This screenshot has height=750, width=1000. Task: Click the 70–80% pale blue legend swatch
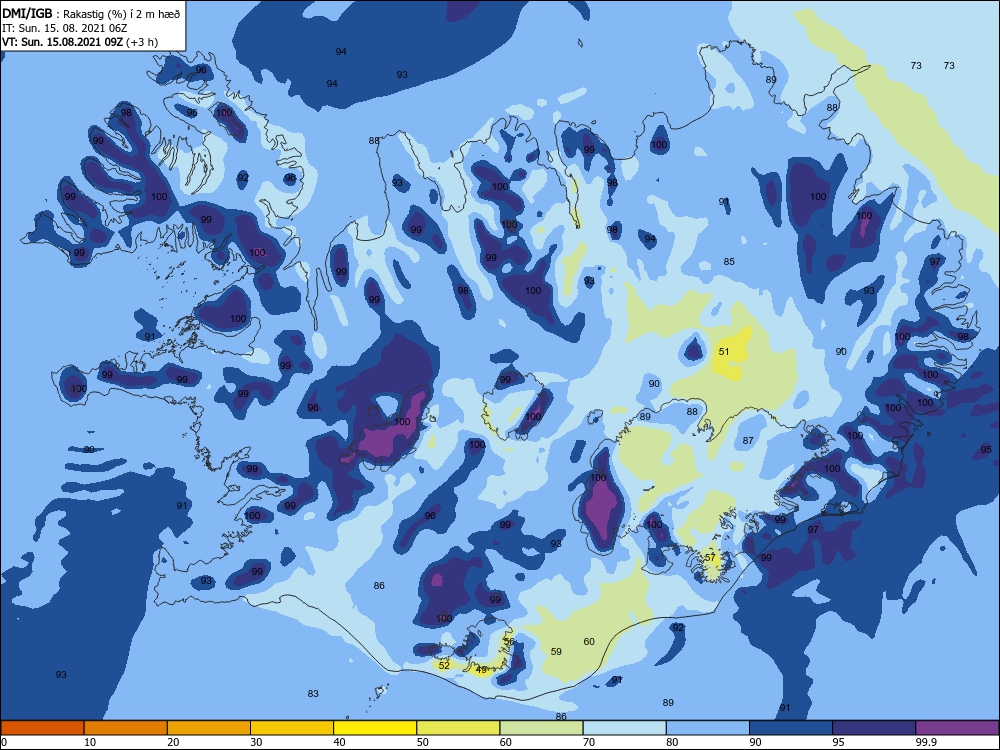click(624, 728)
